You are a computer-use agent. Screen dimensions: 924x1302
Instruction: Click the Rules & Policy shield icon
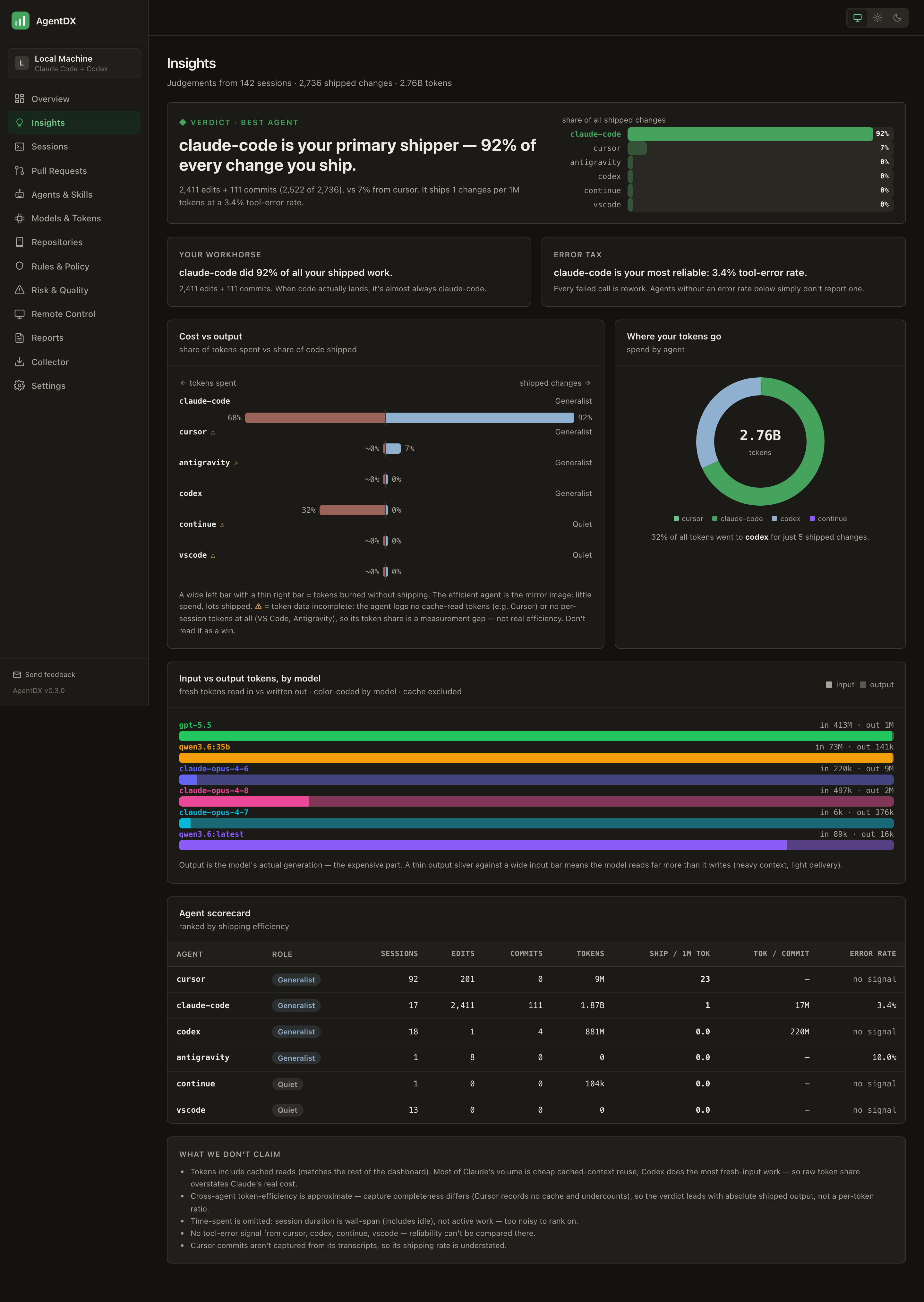pyautogui.click(x=19, y=266)
